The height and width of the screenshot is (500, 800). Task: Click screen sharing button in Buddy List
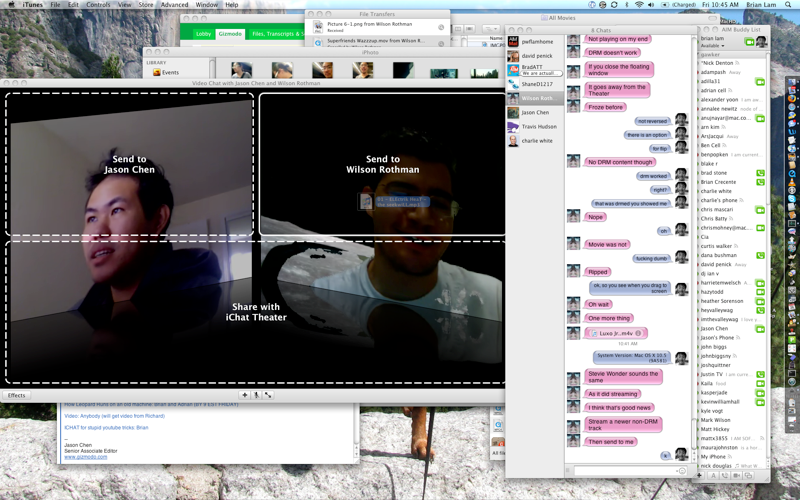748,476
